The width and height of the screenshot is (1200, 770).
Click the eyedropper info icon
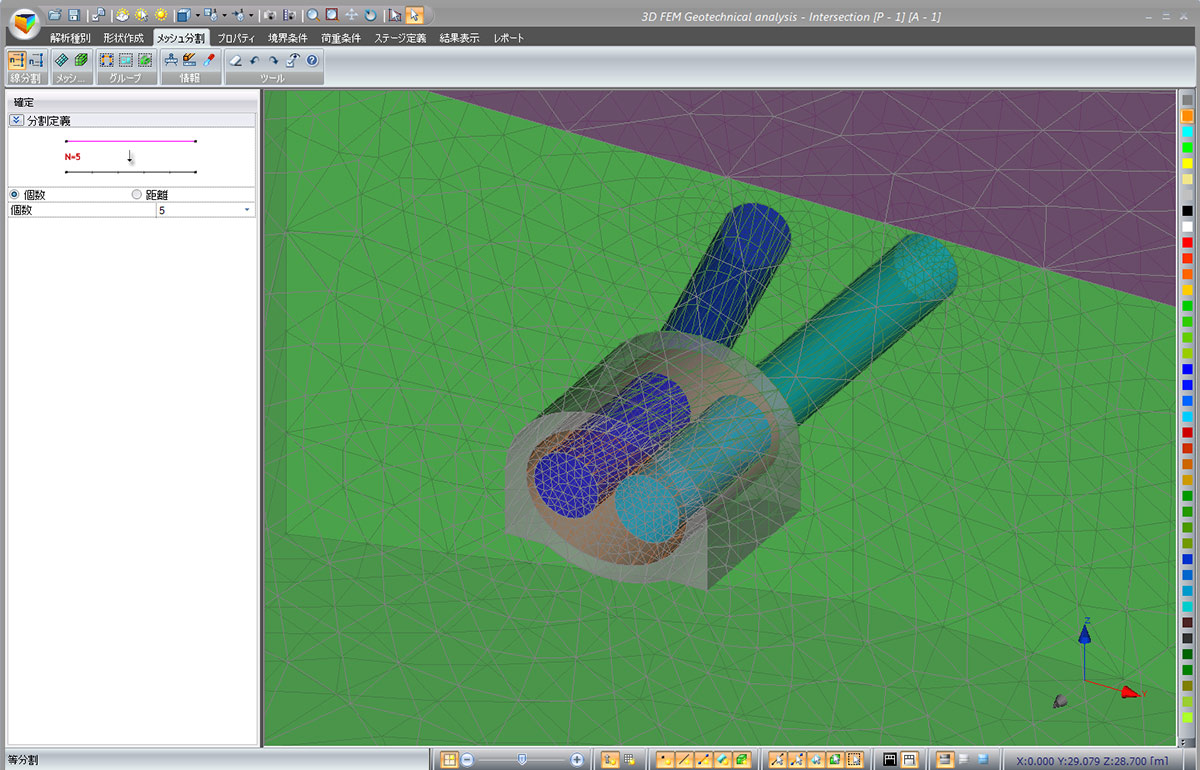pos(209,60)
